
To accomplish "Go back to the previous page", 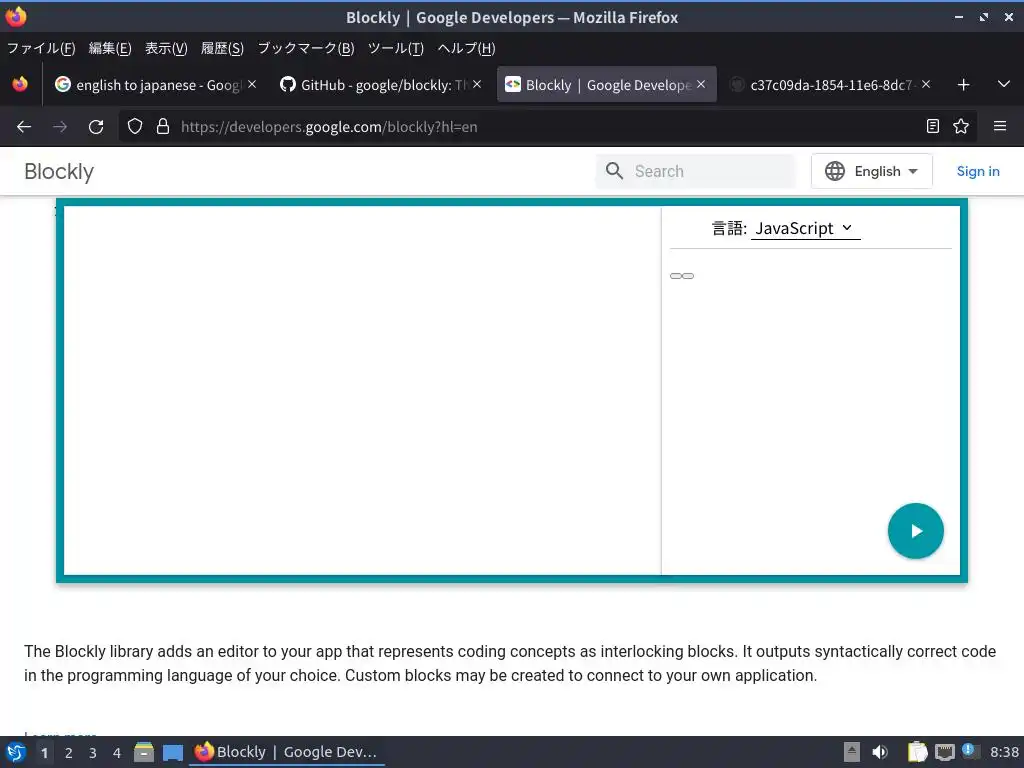I will click(x=24, y=127).
